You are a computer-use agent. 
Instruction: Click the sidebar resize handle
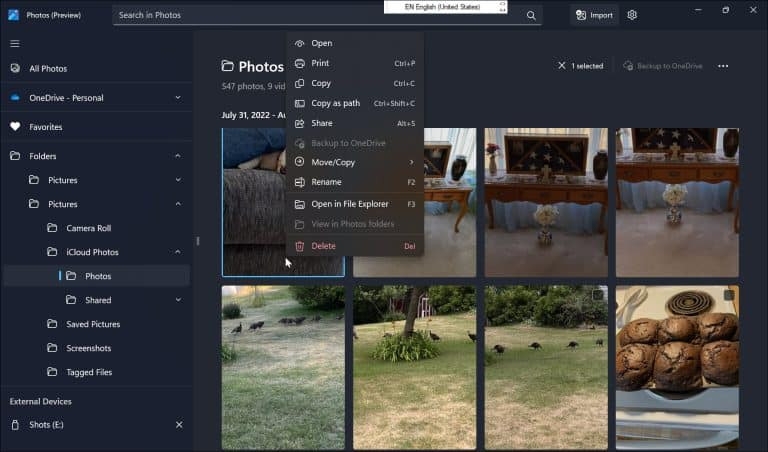[x=198, y=241]
